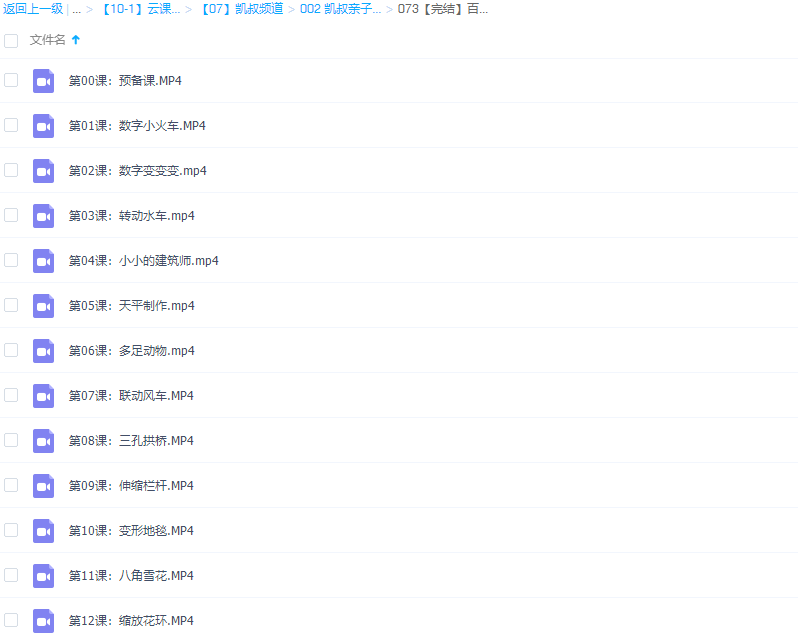Tick the checkbox for 第09课：伸缩栏杆.MP4
This screenshot has width=798, height=633.
coord(11,485)
